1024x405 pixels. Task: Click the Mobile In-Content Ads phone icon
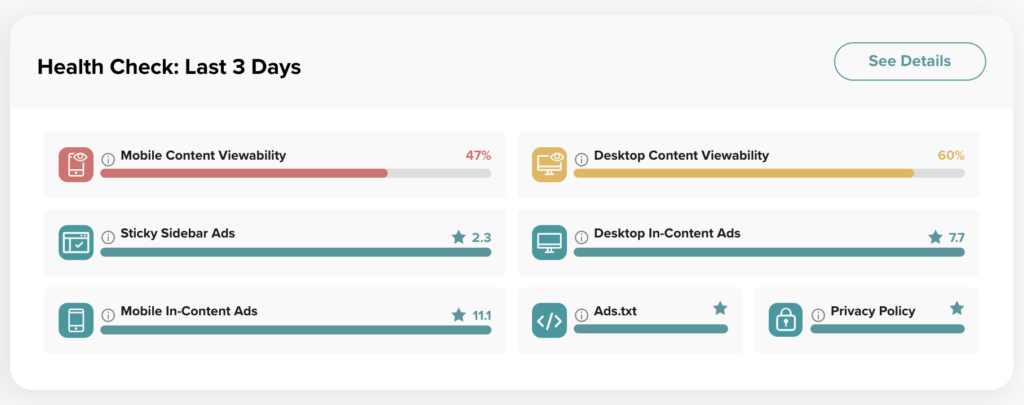[x=76, y=320]
